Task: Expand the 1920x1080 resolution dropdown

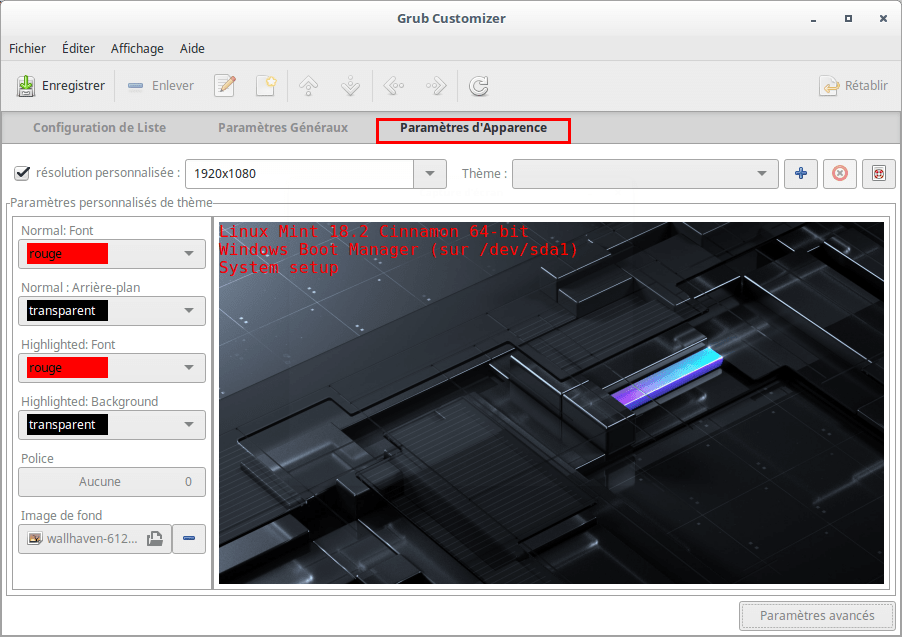Action: tap(430, 174)
